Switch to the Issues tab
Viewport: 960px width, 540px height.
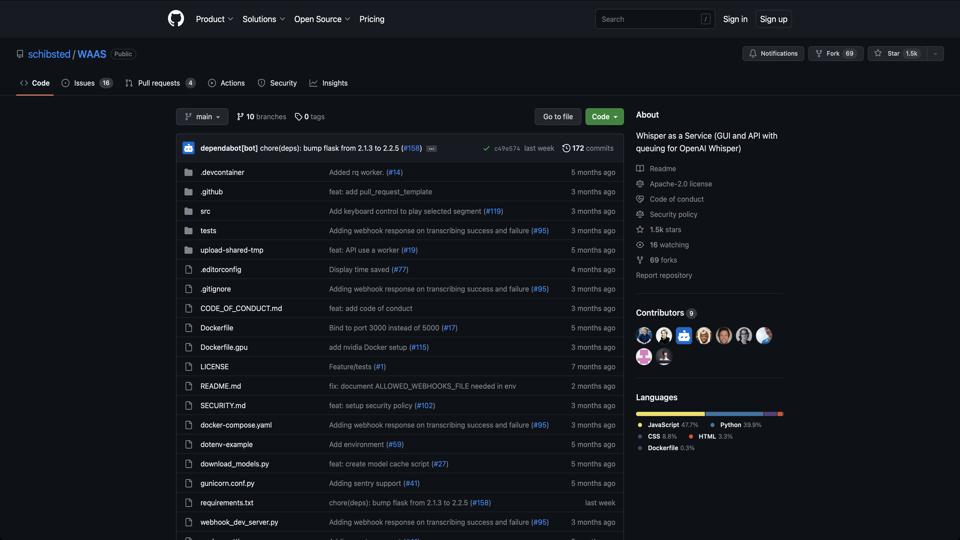pos(86,83)
